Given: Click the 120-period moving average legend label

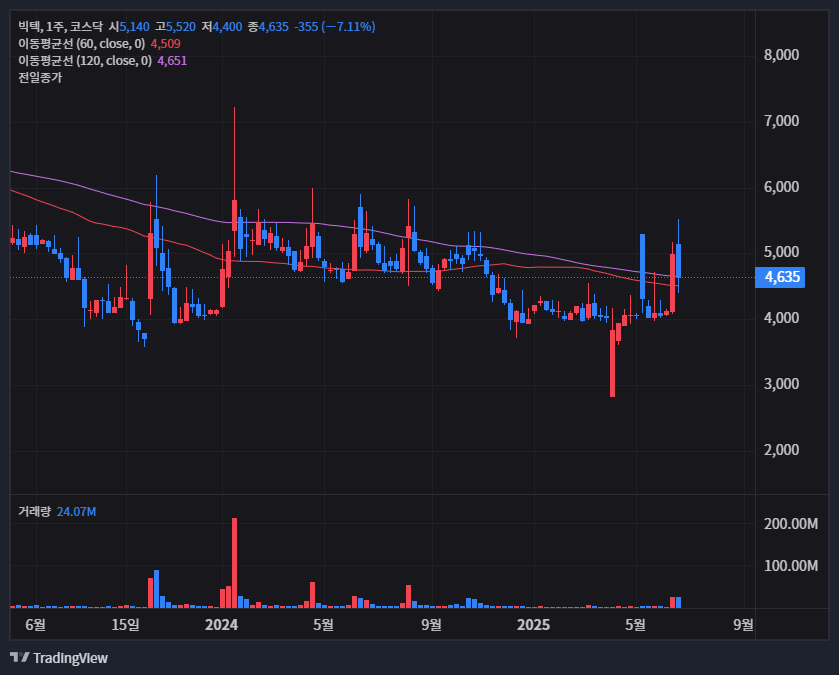Looking at the screenshot, I should (x=85, y=61).
